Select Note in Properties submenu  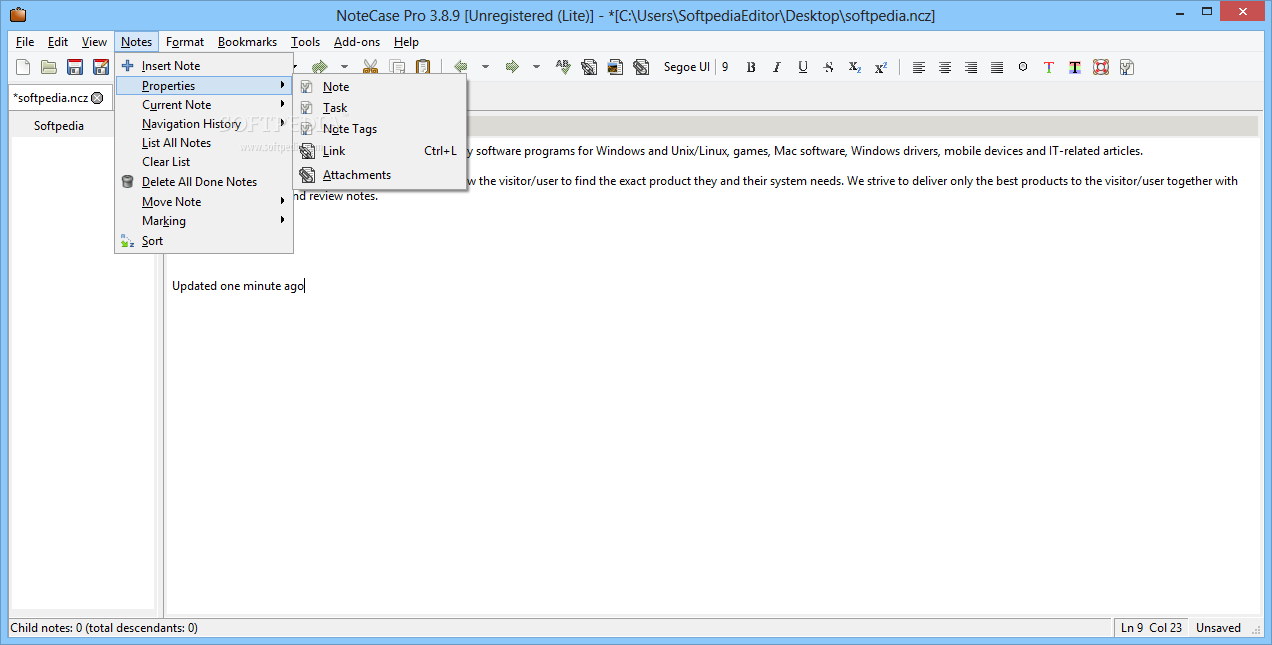point(379,87)
